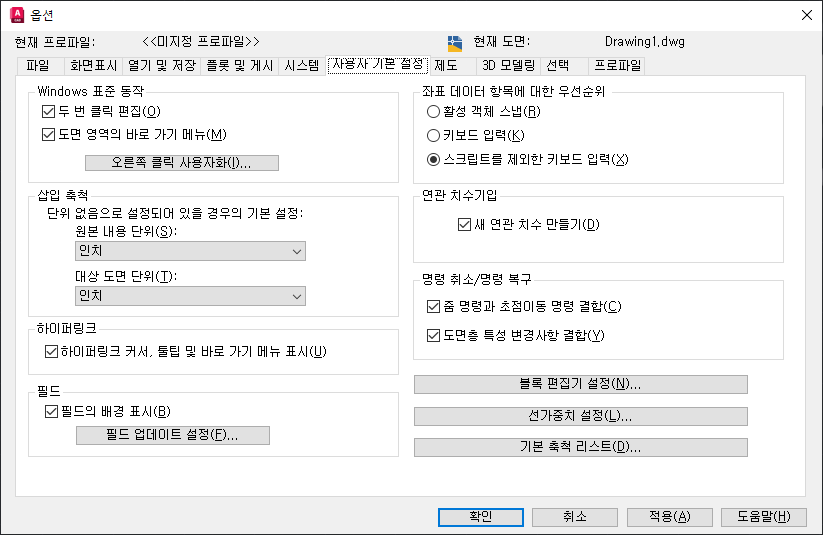The height and width of the screenshot is (535, 823).
Task: Open the 프로파일 tab
Action: 617,66
